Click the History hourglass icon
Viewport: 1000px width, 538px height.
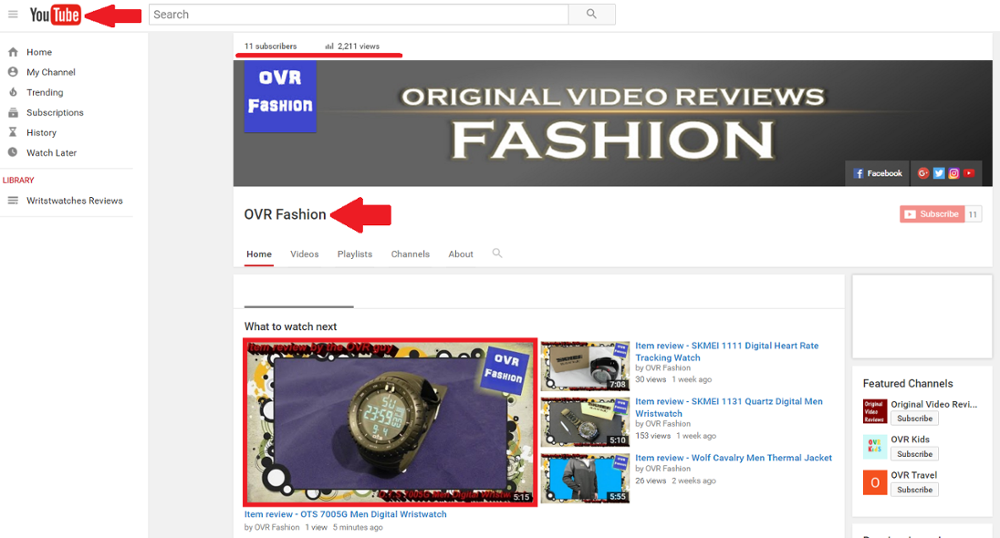13,133
